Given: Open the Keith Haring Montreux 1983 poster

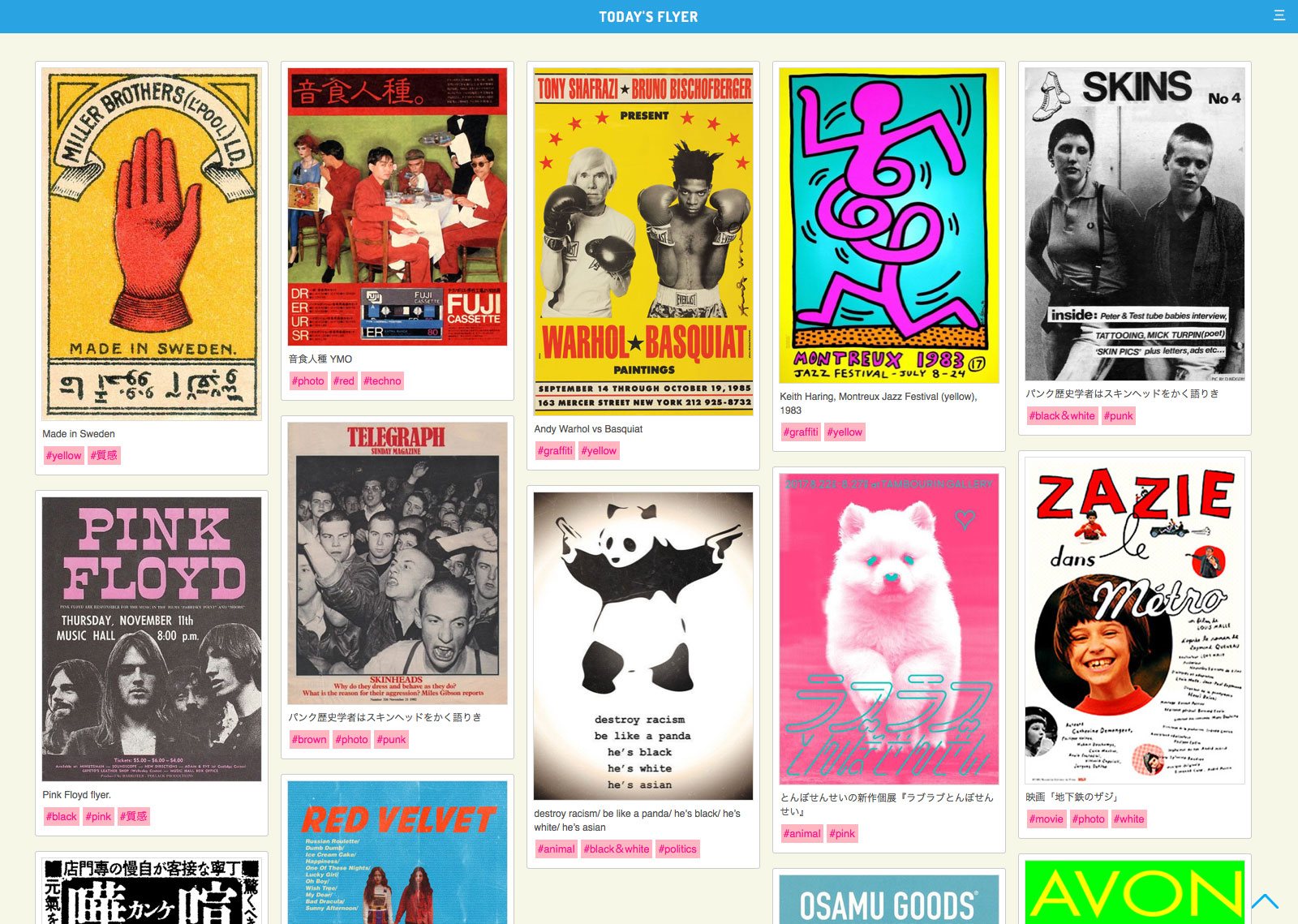Looking at the screenshot, I should [889, 226].
